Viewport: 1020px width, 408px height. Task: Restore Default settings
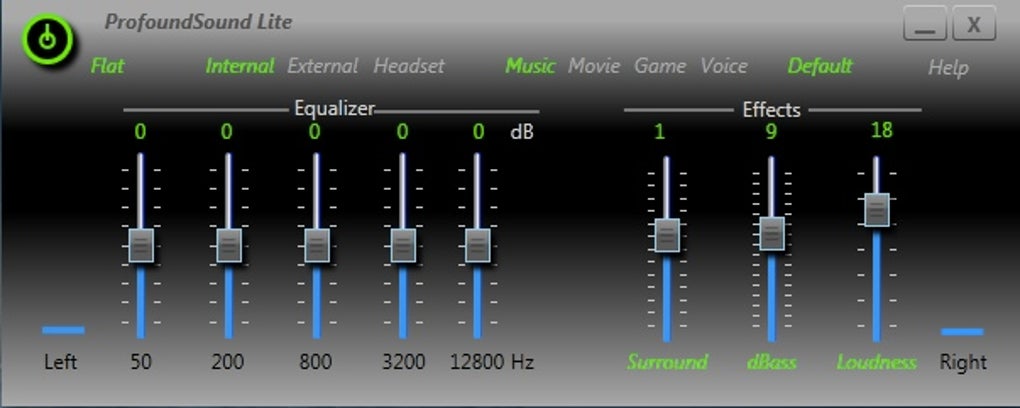[820, 66]
